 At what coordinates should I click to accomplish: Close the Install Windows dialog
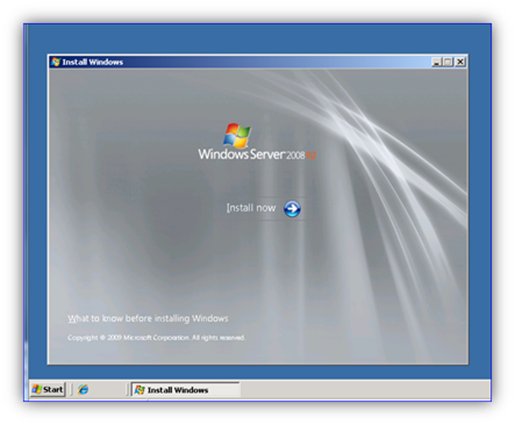(460, 62)
